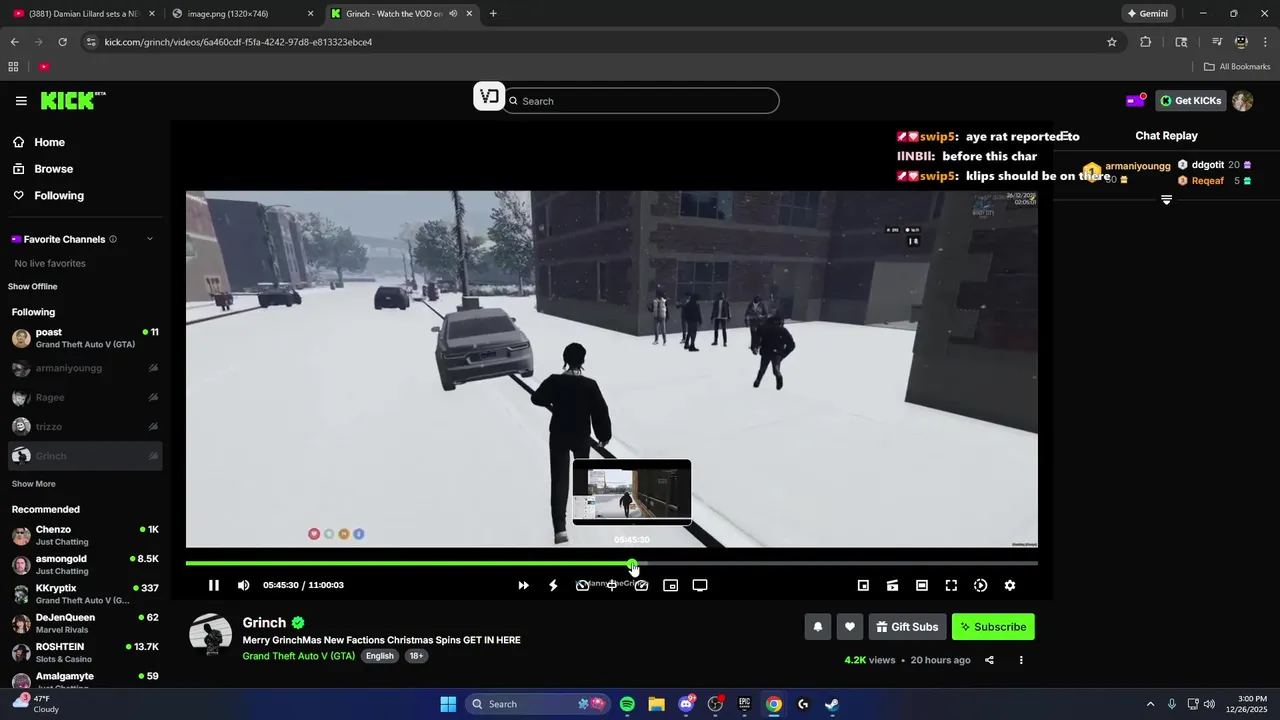Click the Favorite Channels info icon
The height and width of the screenshot is (720, 1280).
coord(113,239)
